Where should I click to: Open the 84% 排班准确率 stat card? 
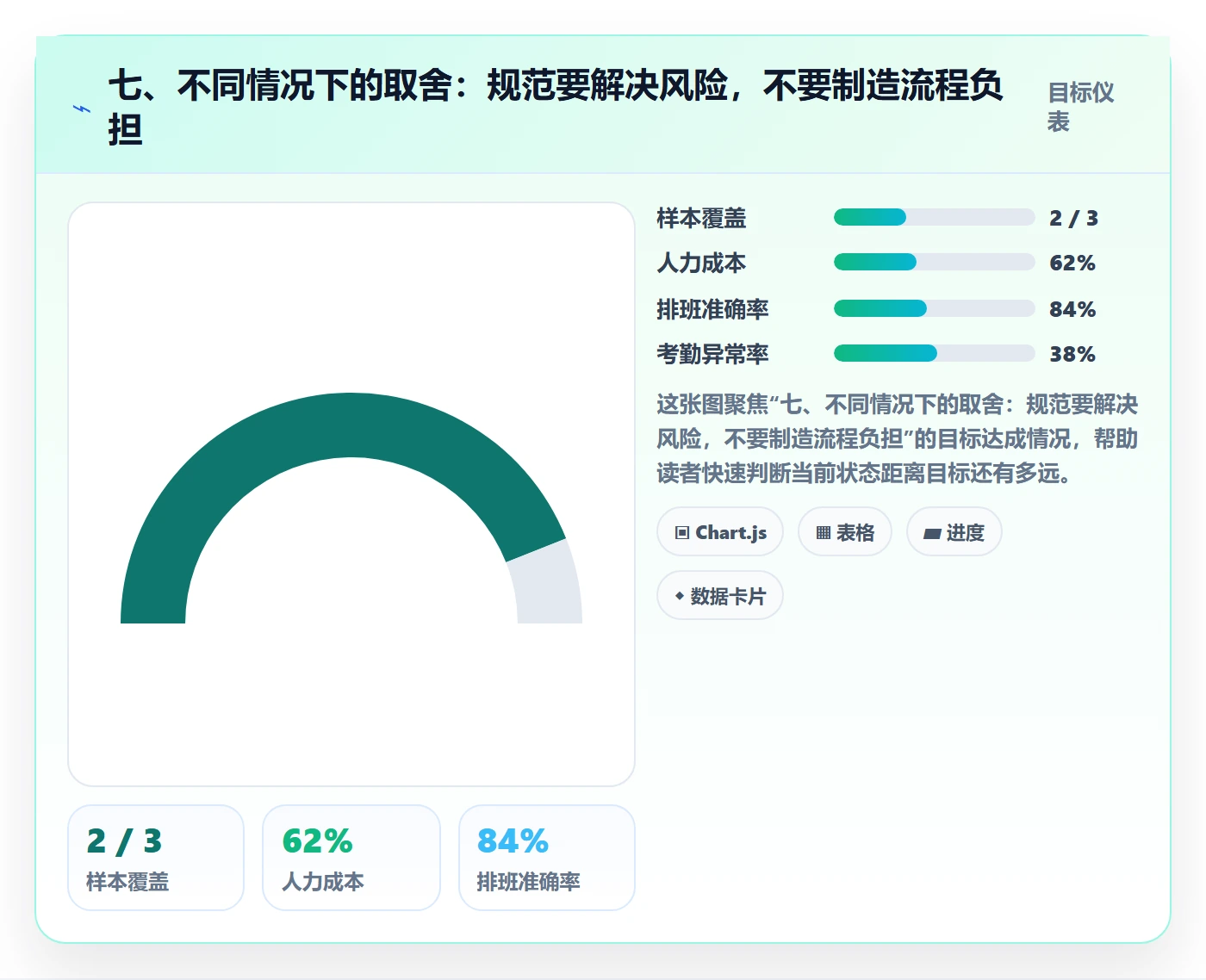[547, 858]
